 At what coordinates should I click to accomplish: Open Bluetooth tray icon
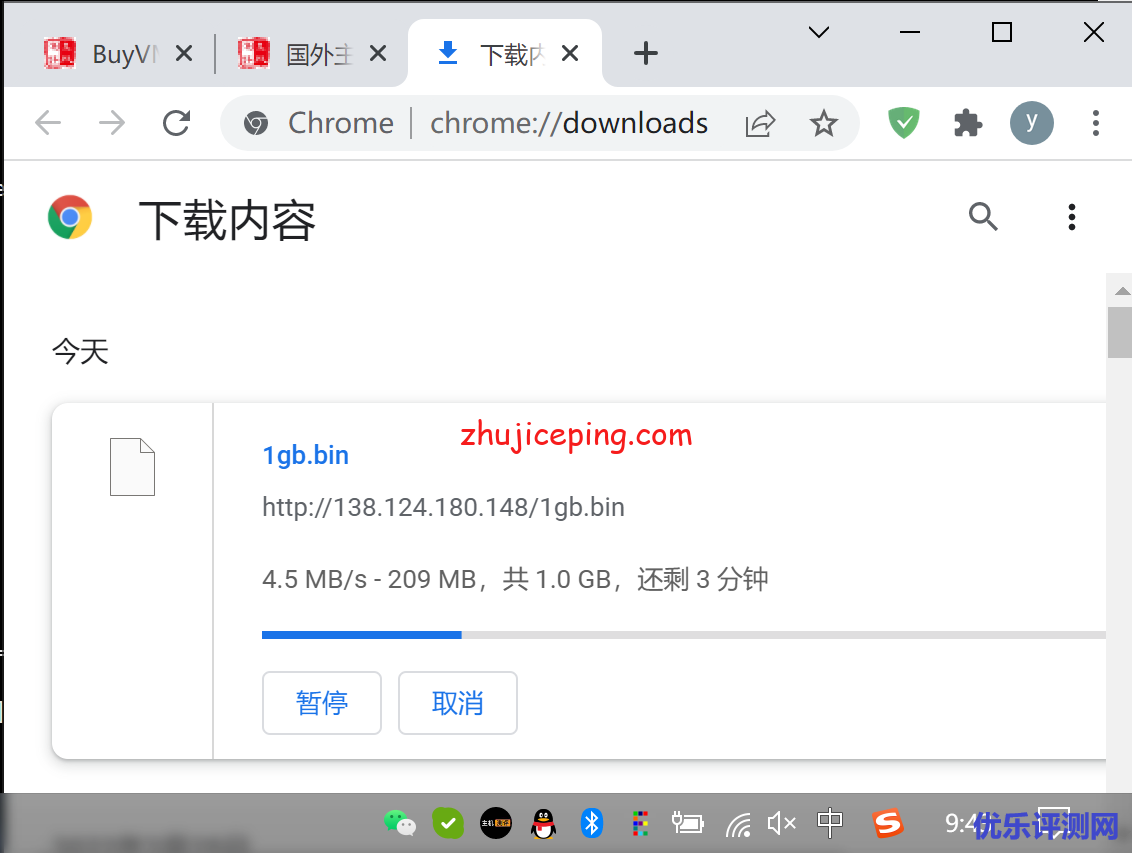coord(591,823)
